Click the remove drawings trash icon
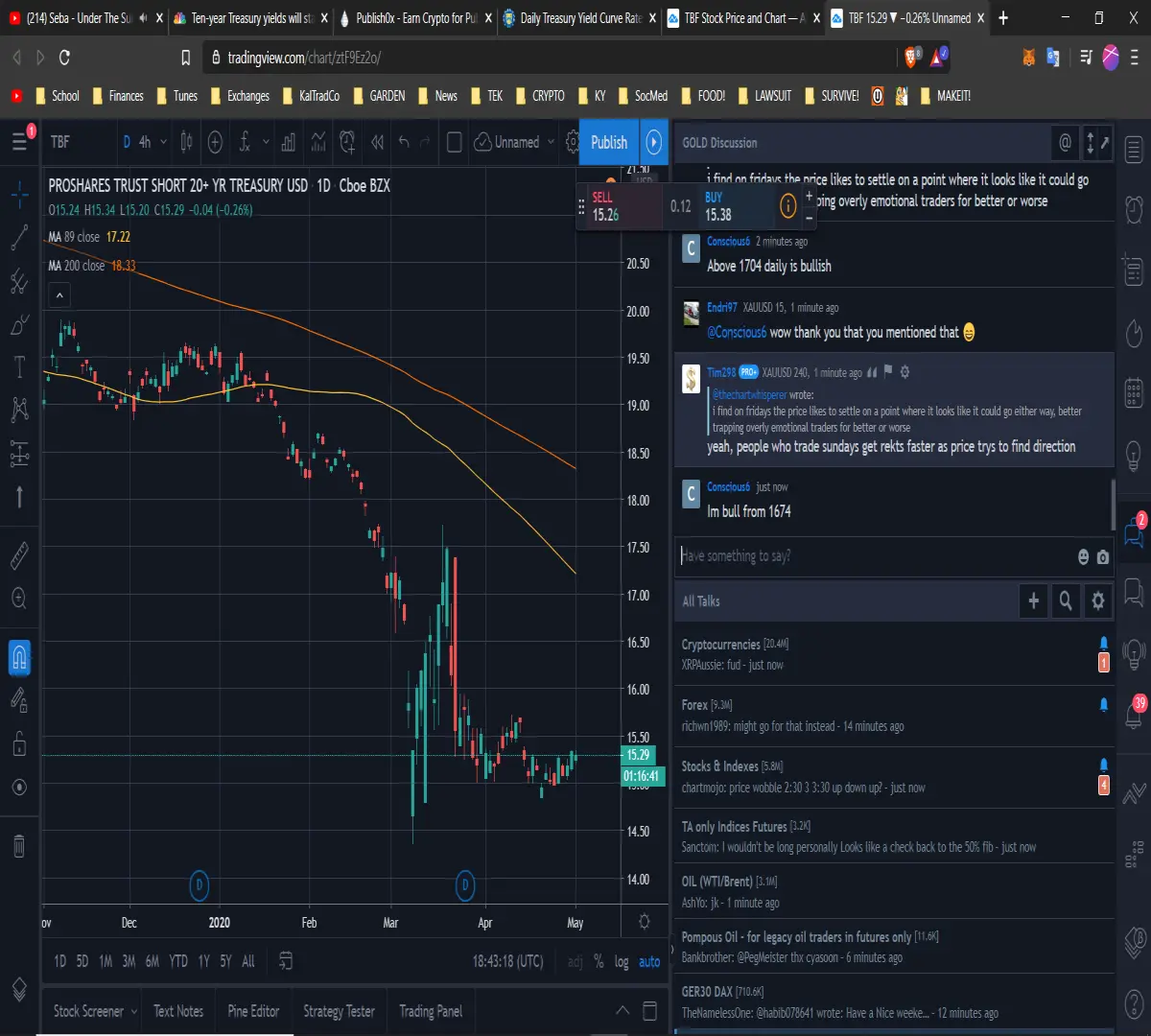The height and width of the screenshot is (1036, 1151). pyautogui.click(x=19, y=846)
